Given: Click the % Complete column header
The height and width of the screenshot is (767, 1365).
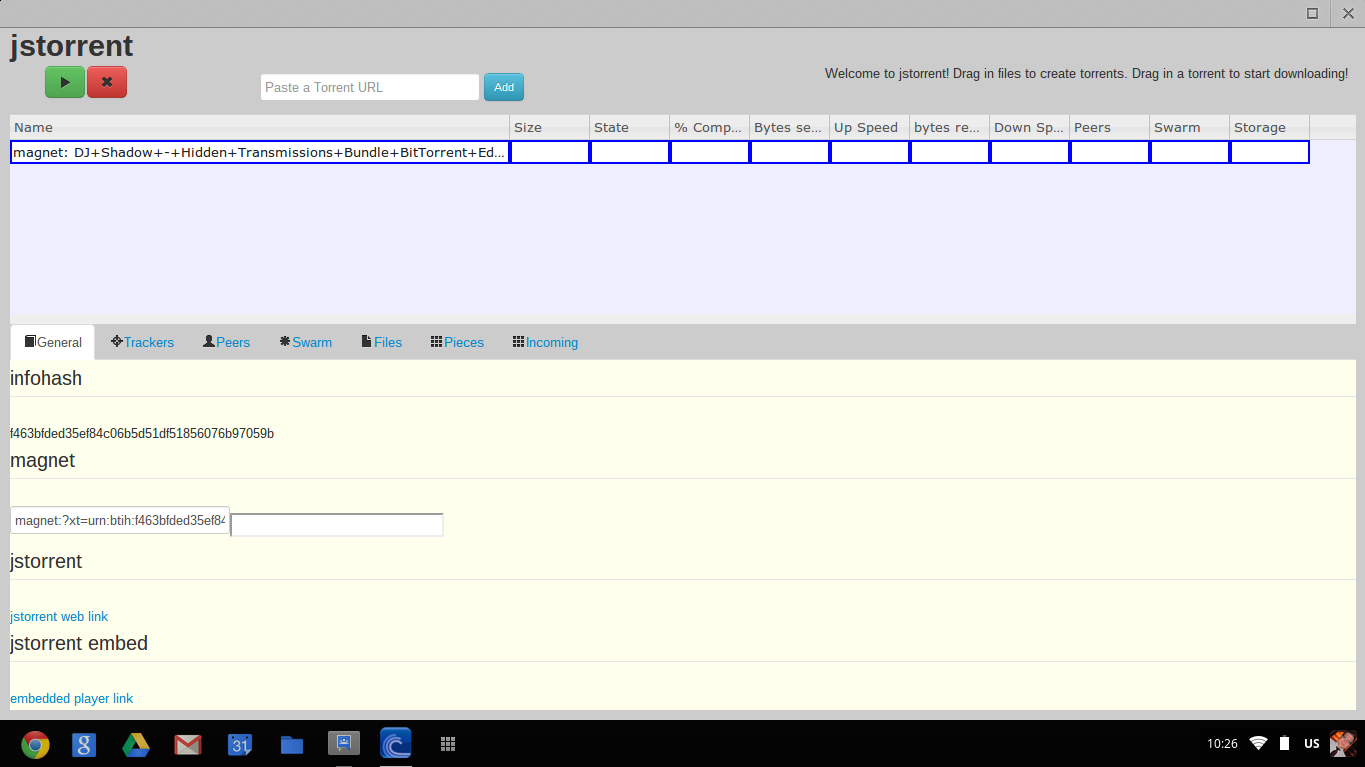Looking at the screenshot, I should (710, 127).
